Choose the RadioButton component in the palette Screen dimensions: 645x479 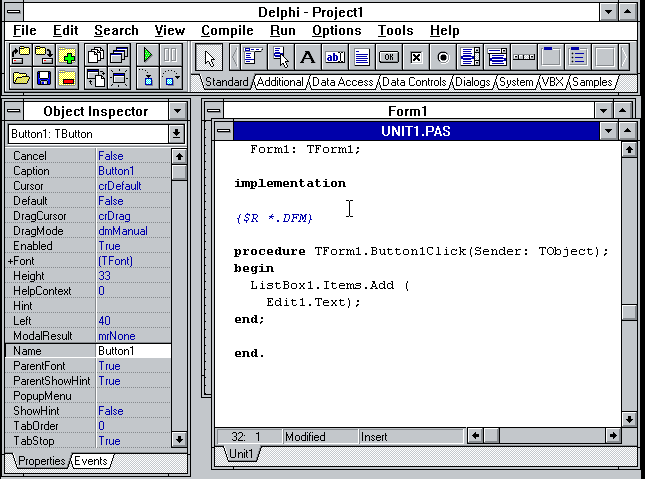point(443,56)
